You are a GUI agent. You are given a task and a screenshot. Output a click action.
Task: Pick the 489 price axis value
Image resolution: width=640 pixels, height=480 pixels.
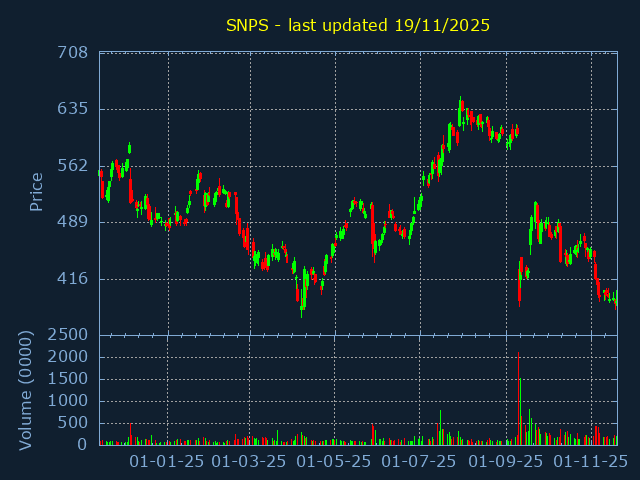click(71, 222)
